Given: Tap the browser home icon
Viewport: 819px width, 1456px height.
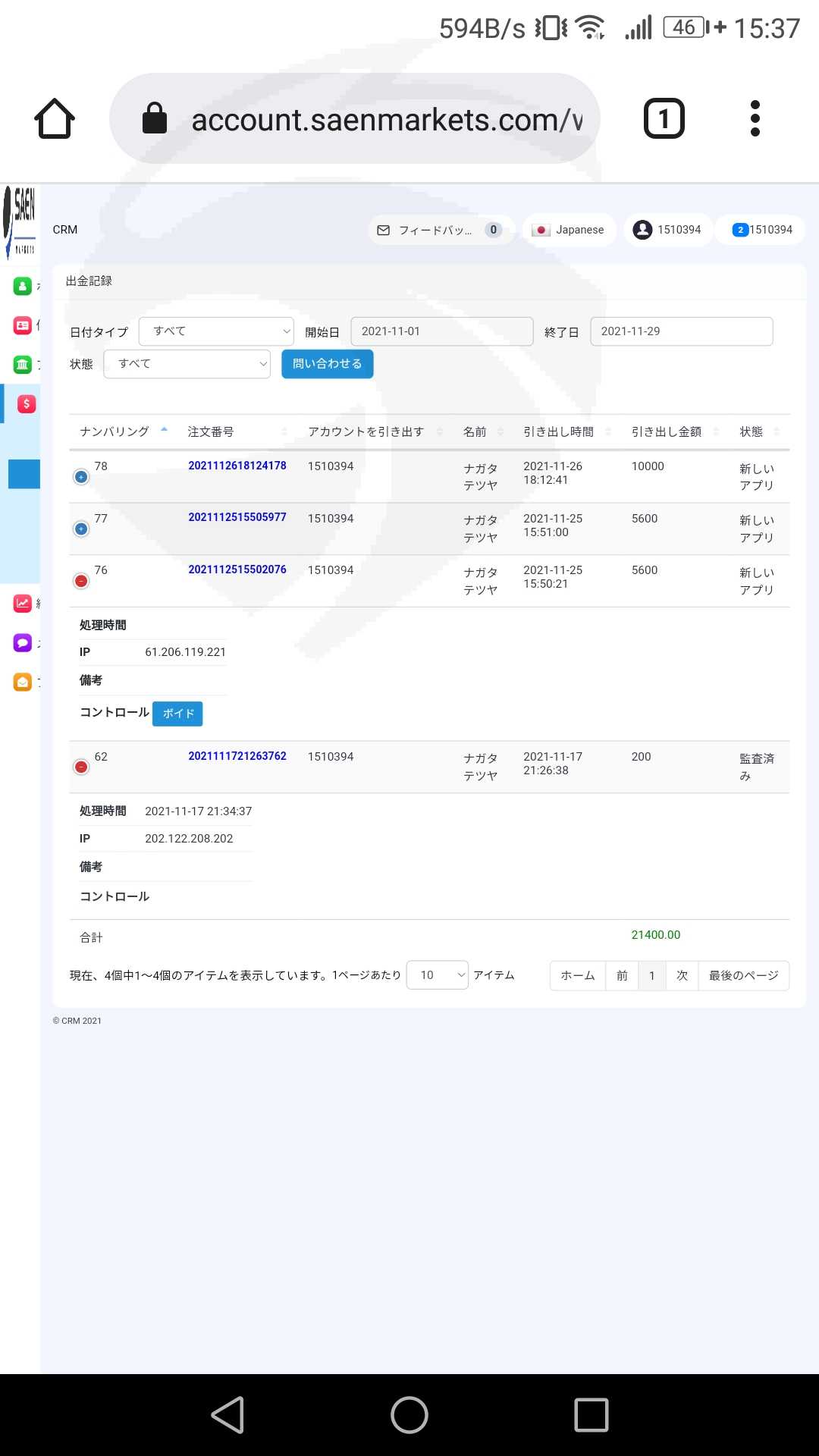Looking at the screenshot, I should (x=55, y=119).
